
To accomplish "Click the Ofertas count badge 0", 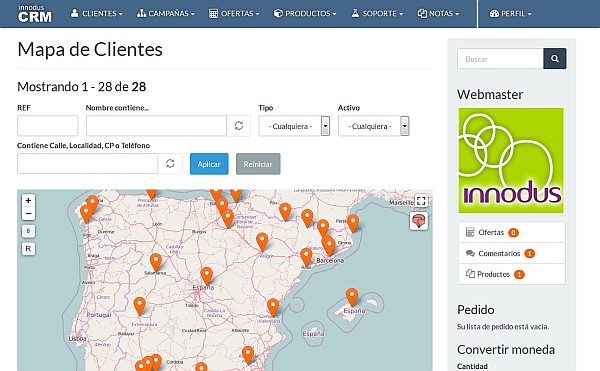I will click(513, 233).
